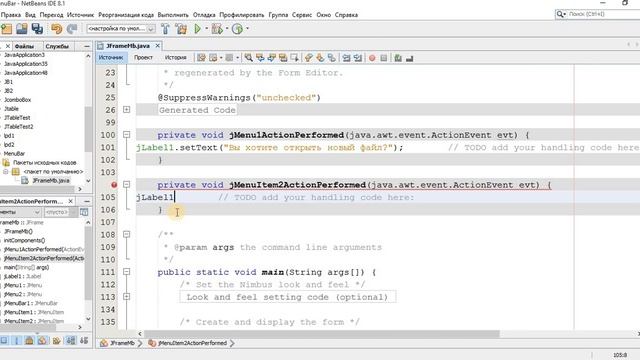Click the Undo arrow icon
This screenshot has width=640, height=360.
pyautogui.click(x=56, y=29)
